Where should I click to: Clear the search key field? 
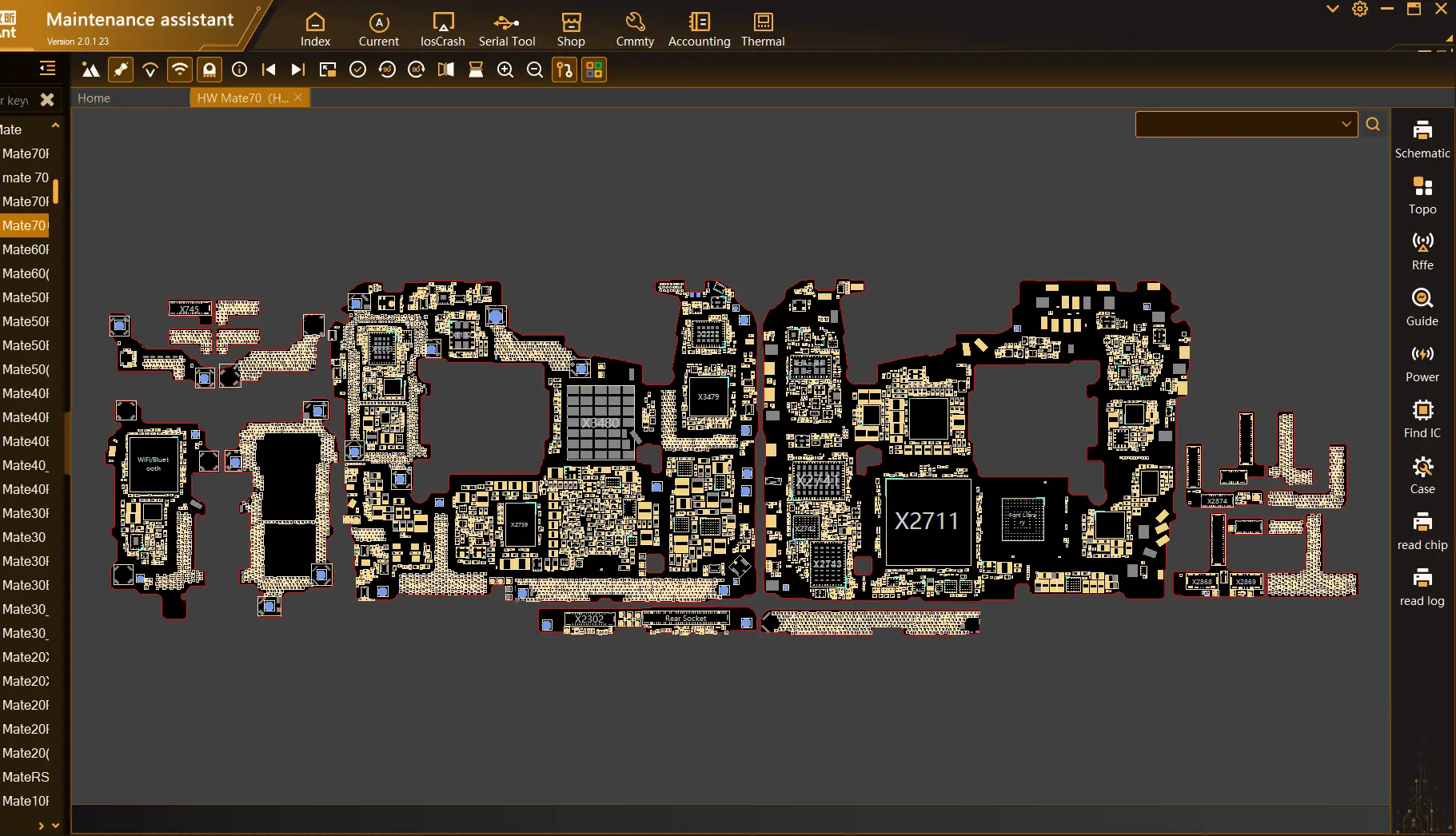pos(47,100)
